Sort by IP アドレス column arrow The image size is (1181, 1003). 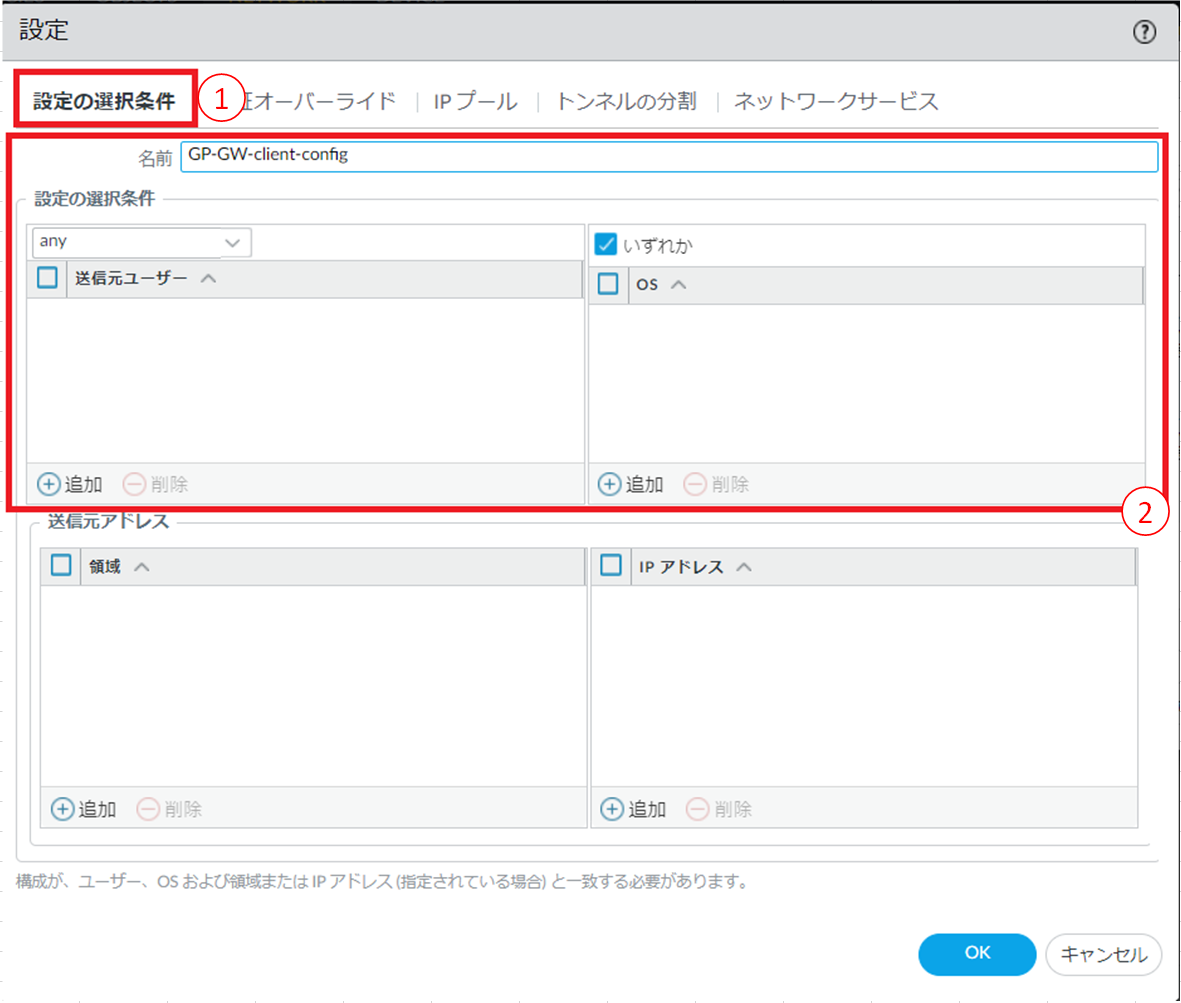pos(743,566)
